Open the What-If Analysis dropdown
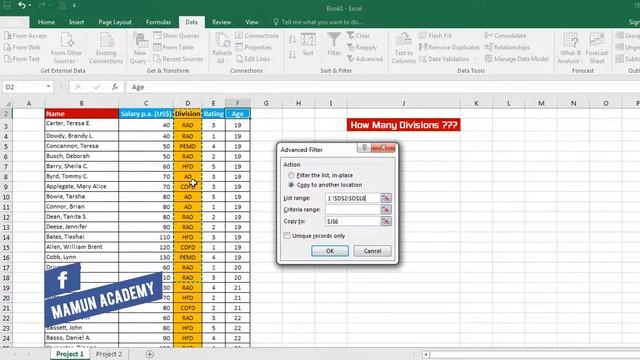Viewport: 640px width, 360px height. pyautogui.click(x=570, y=48)
